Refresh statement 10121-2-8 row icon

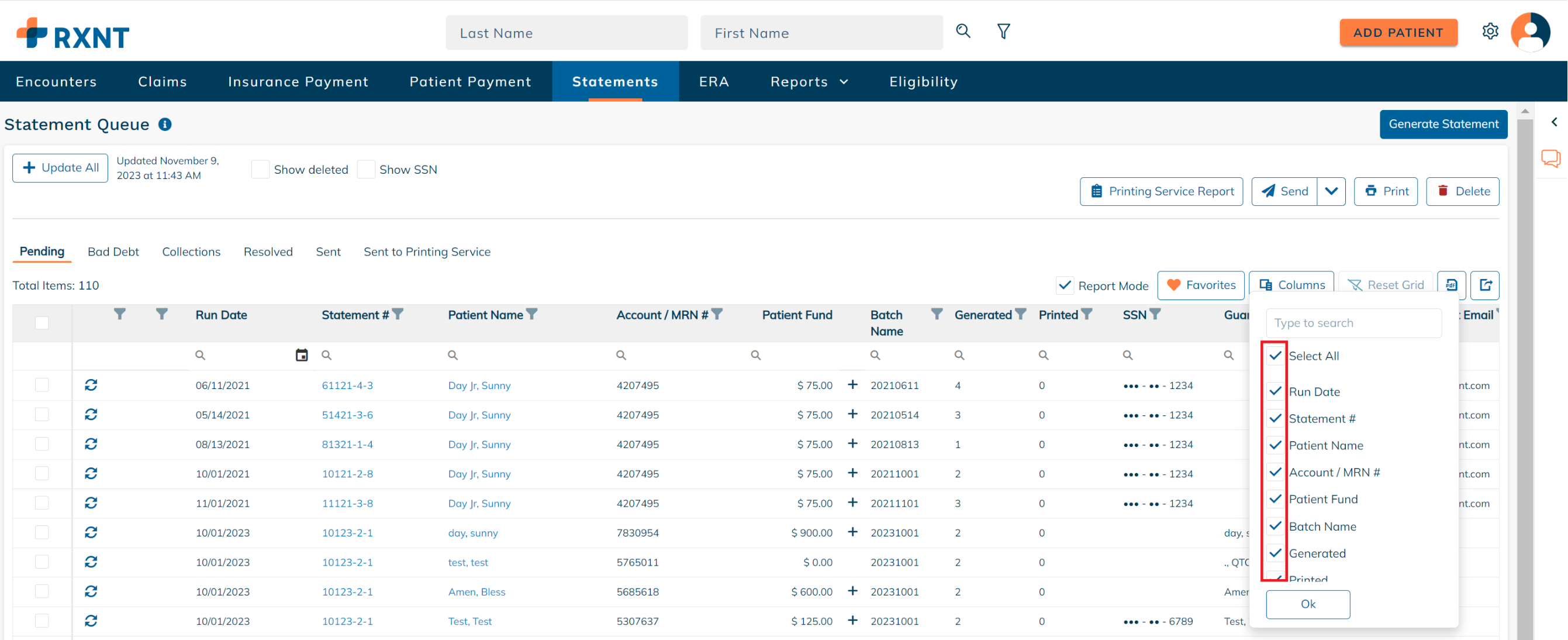click(91, 473)
